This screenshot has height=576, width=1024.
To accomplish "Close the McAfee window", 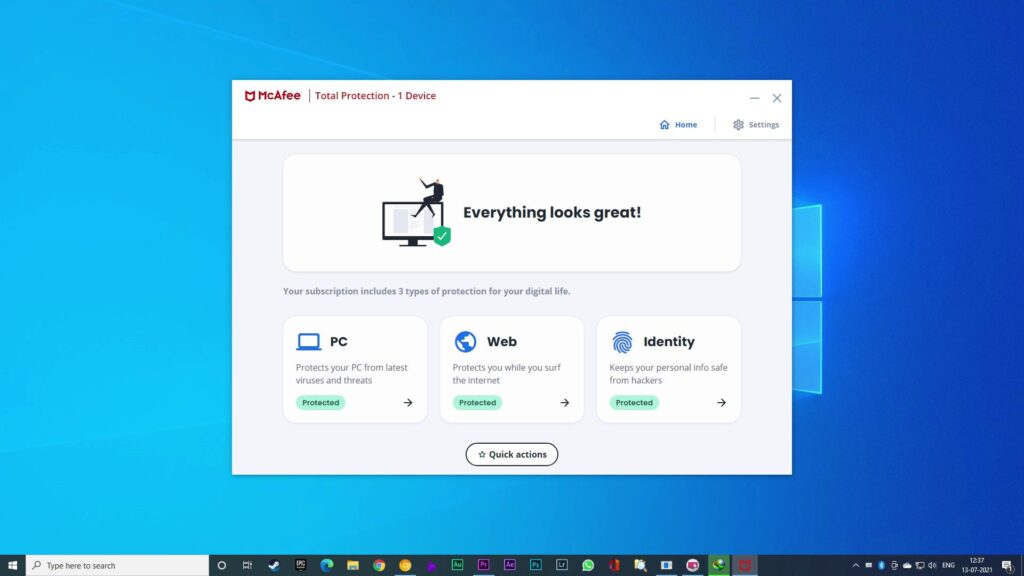I will [x=776, y=98].
